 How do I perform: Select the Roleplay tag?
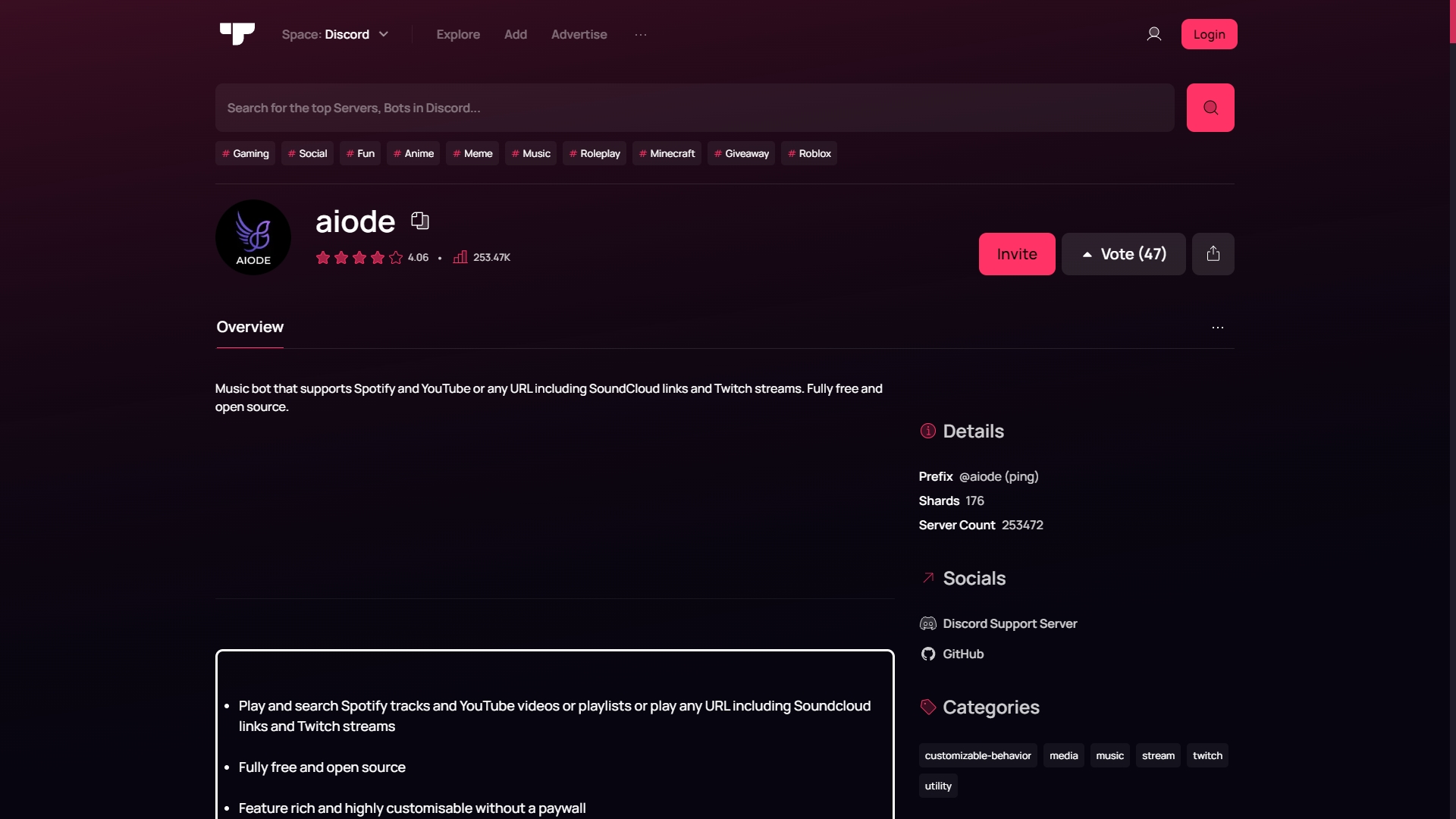[595, 153]
